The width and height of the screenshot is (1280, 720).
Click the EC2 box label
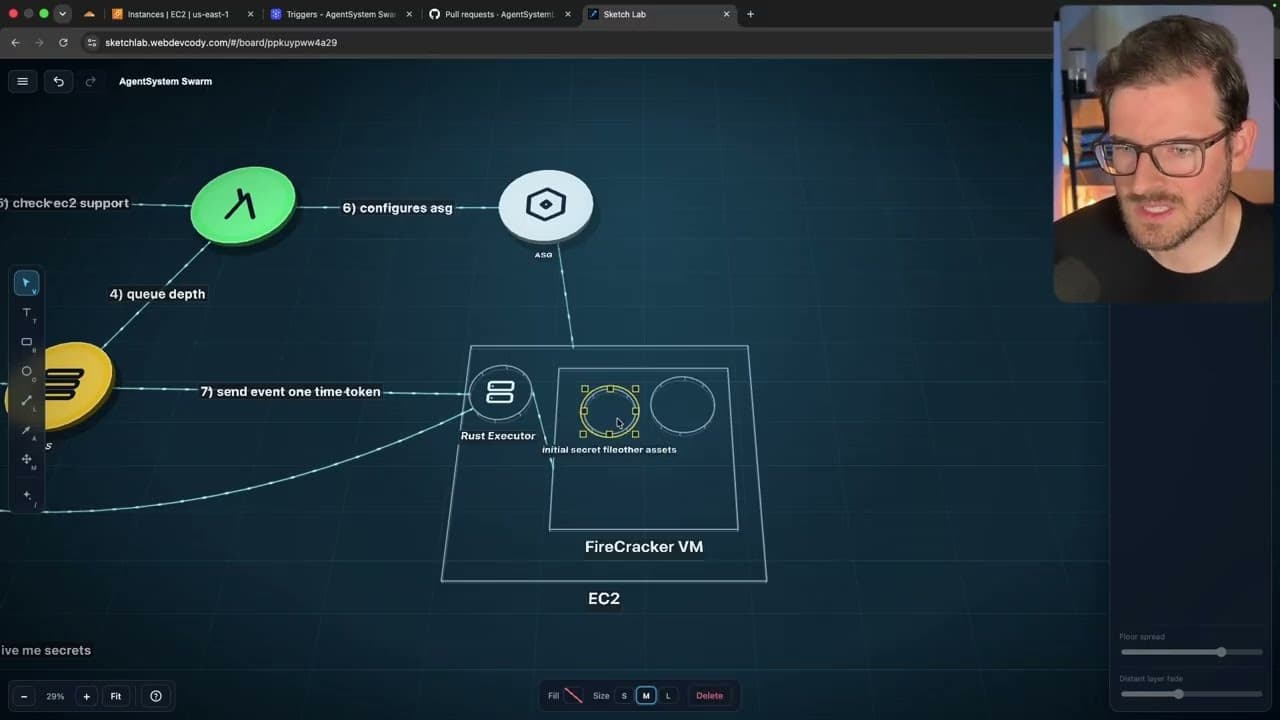click(x=604, y=598)
